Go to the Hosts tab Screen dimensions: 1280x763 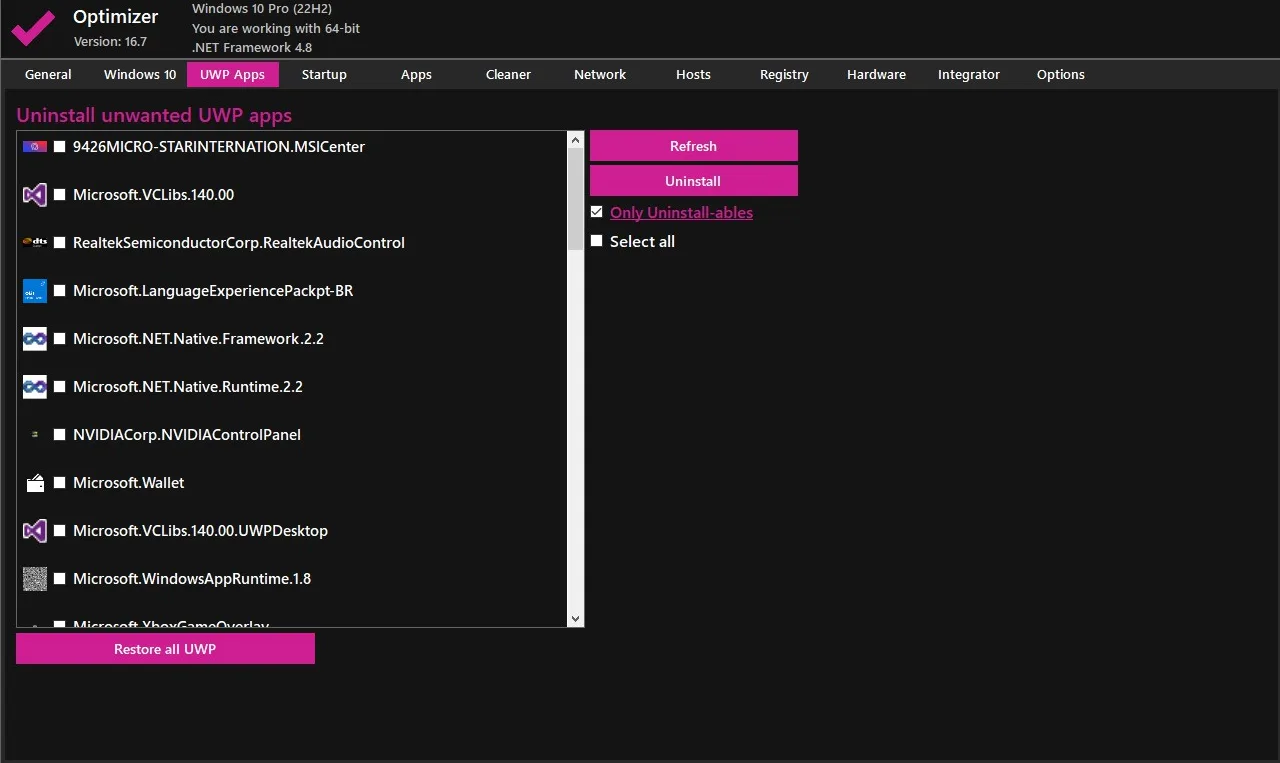tap(693, 75)
